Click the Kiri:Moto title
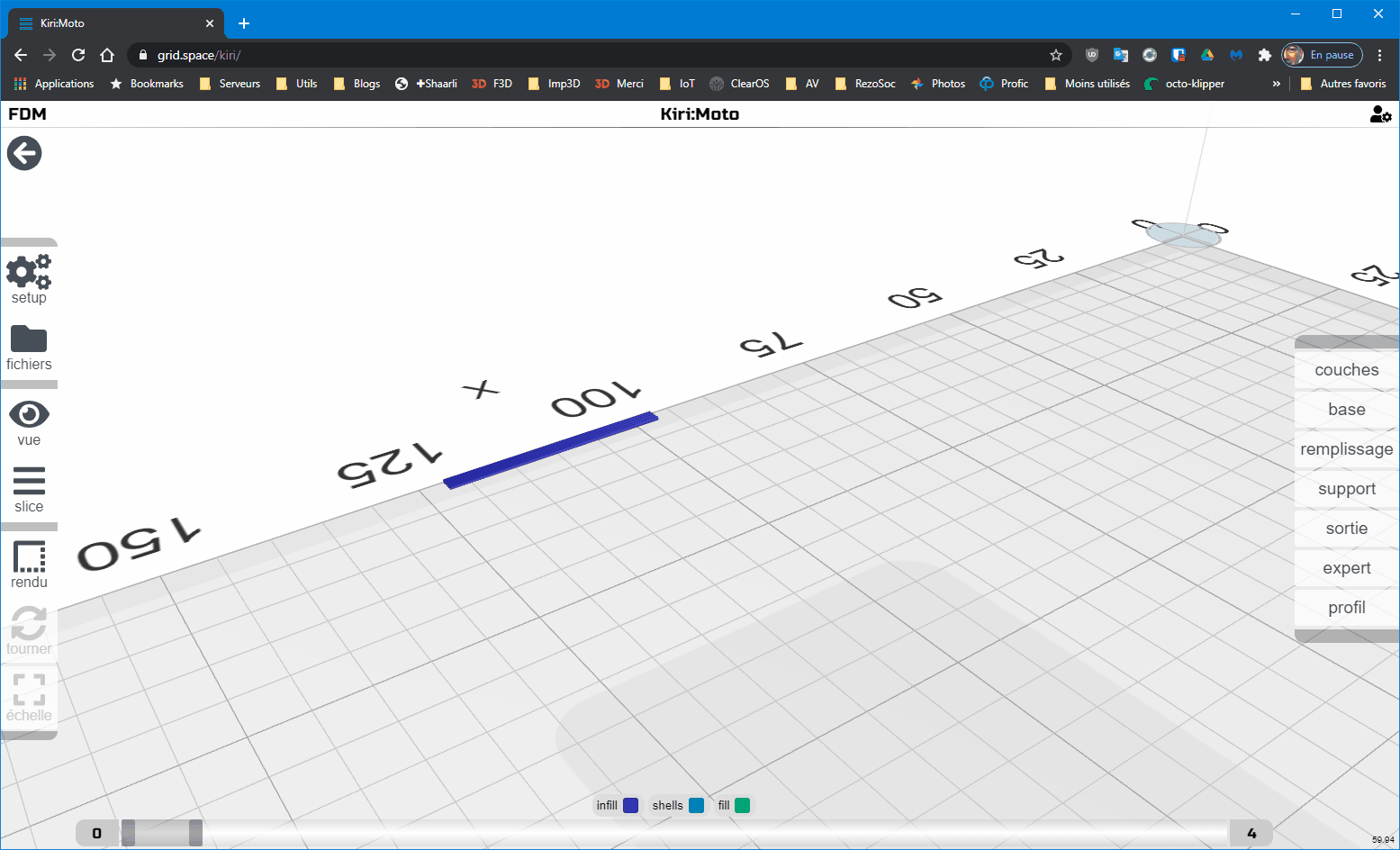The height and width of the screenshot is (850, 1400). point(700,114)
